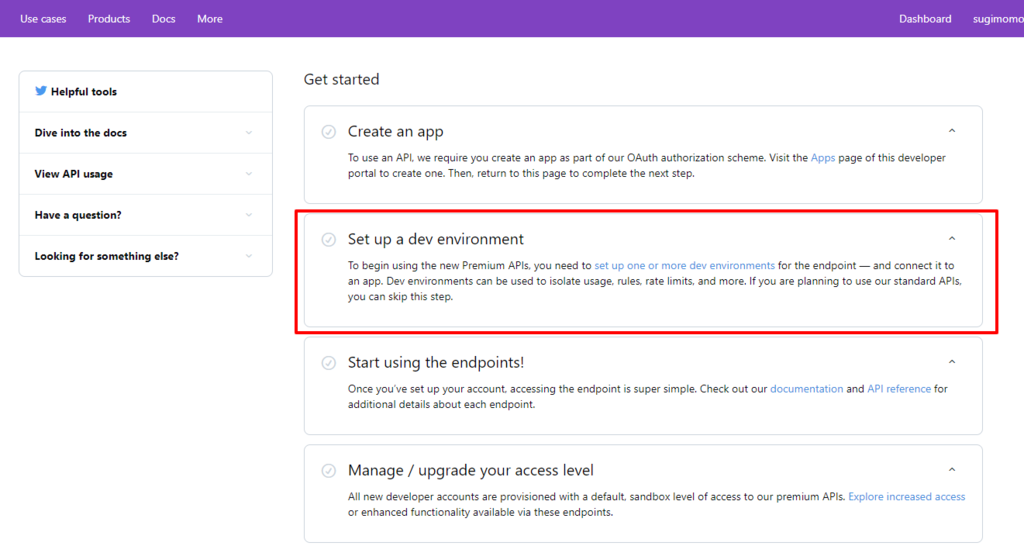1024x546 pixels.
Task: Collapse the Set up a dev environment chevron
Action: (x=952, y=238)
